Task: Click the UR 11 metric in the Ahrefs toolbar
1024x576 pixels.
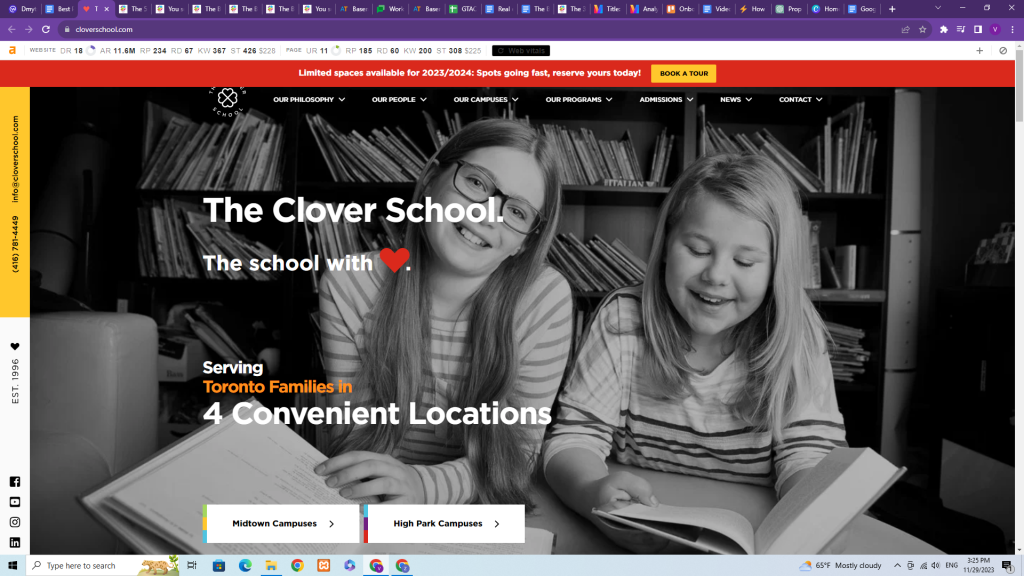Action: [x=317, y=50]
